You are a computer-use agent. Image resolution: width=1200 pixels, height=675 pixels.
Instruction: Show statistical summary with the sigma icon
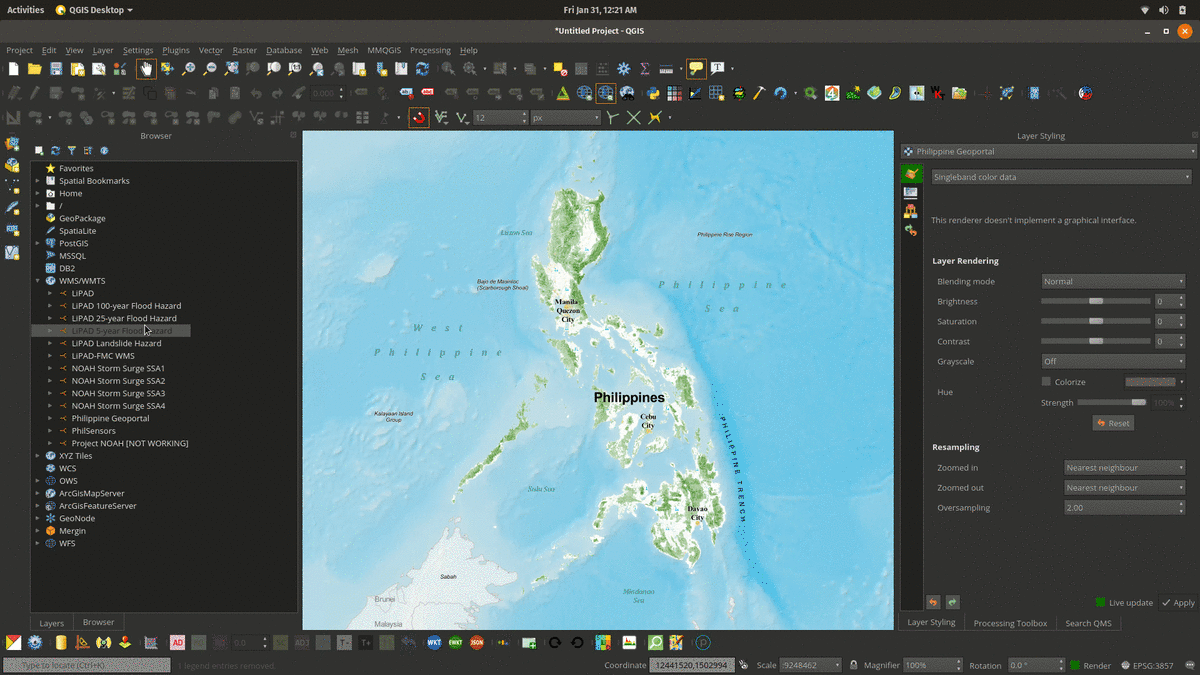(x=645, y=69)
